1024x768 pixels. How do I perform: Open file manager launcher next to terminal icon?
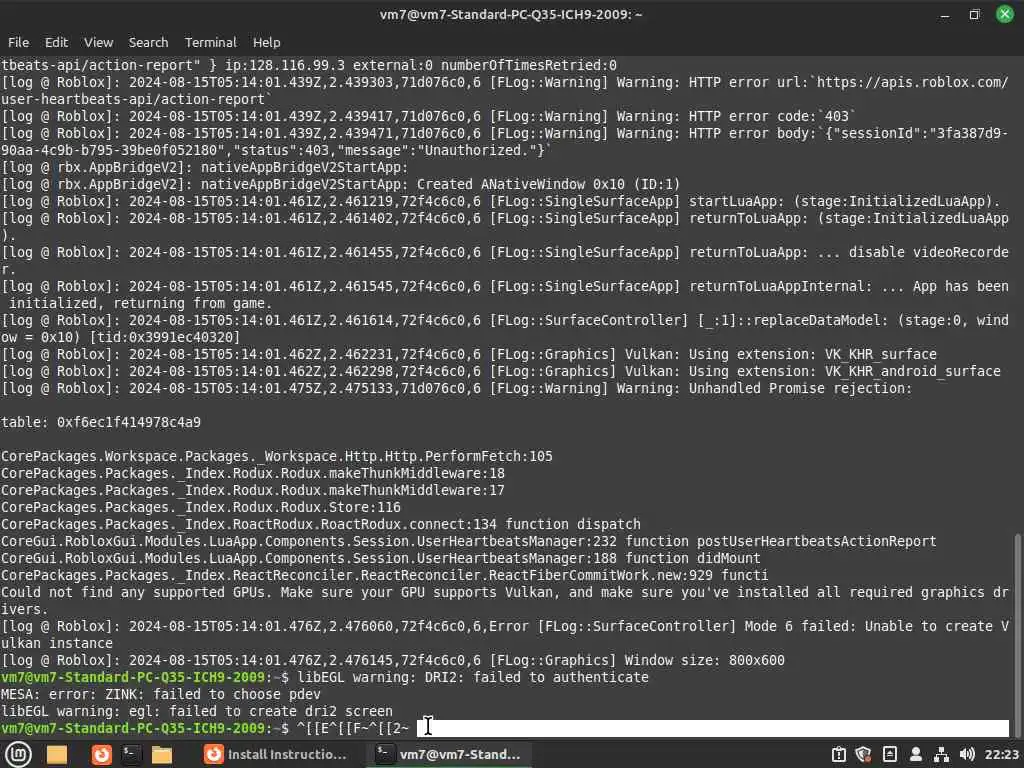coord(161,754)
